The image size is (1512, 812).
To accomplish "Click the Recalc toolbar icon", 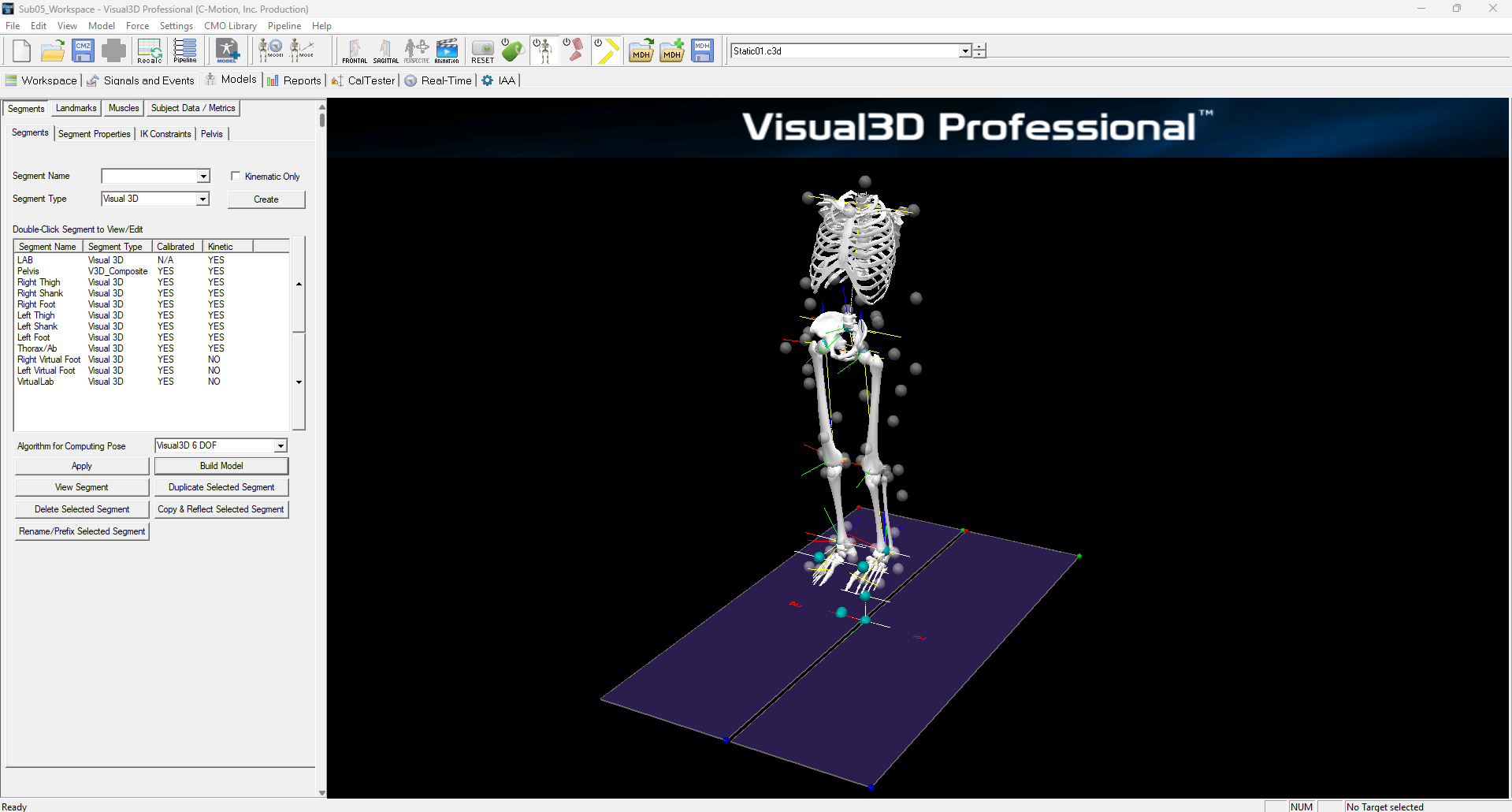I will (149, 50).
